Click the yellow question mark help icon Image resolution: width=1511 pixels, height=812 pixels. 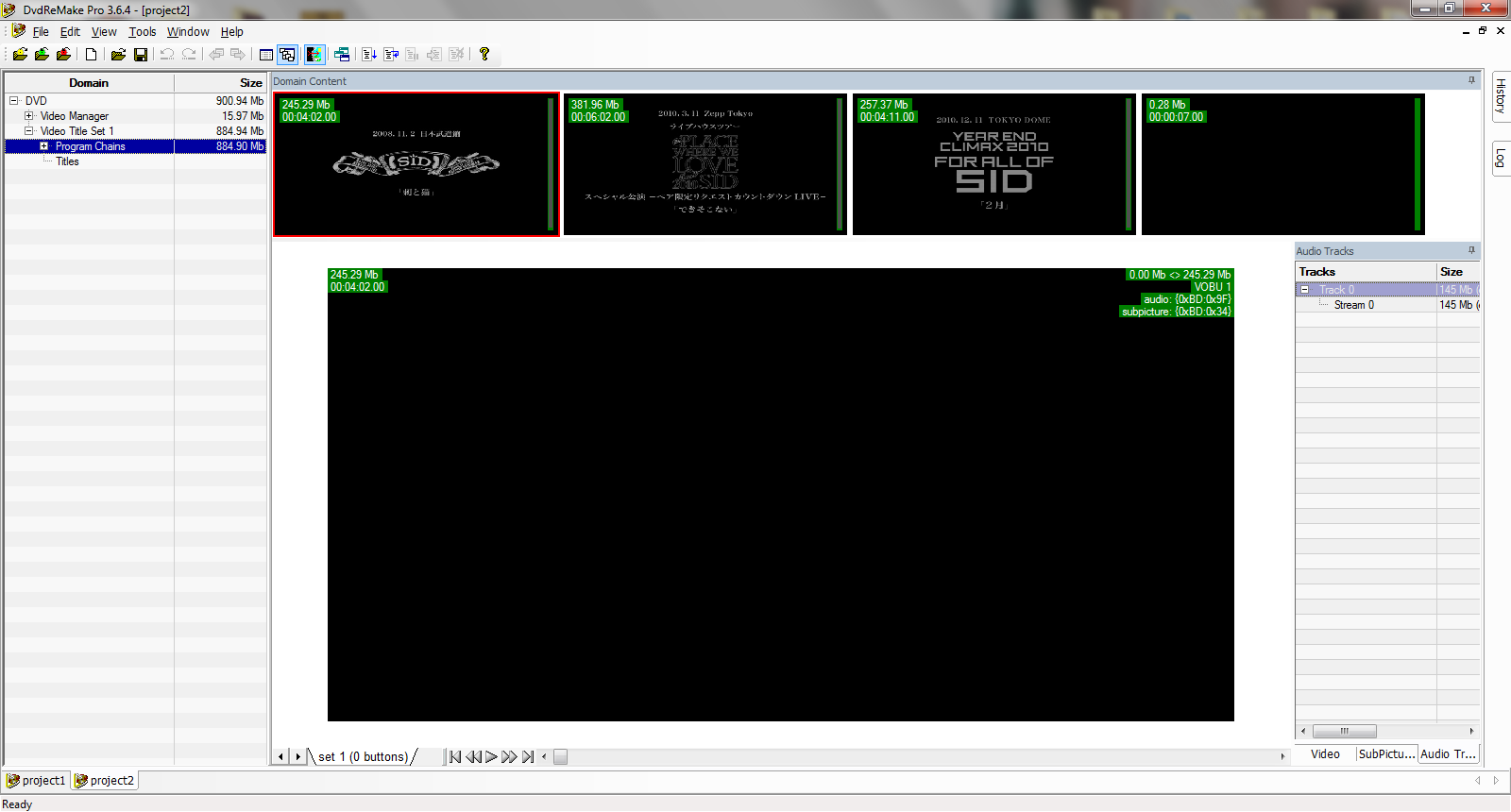point(484,55)
